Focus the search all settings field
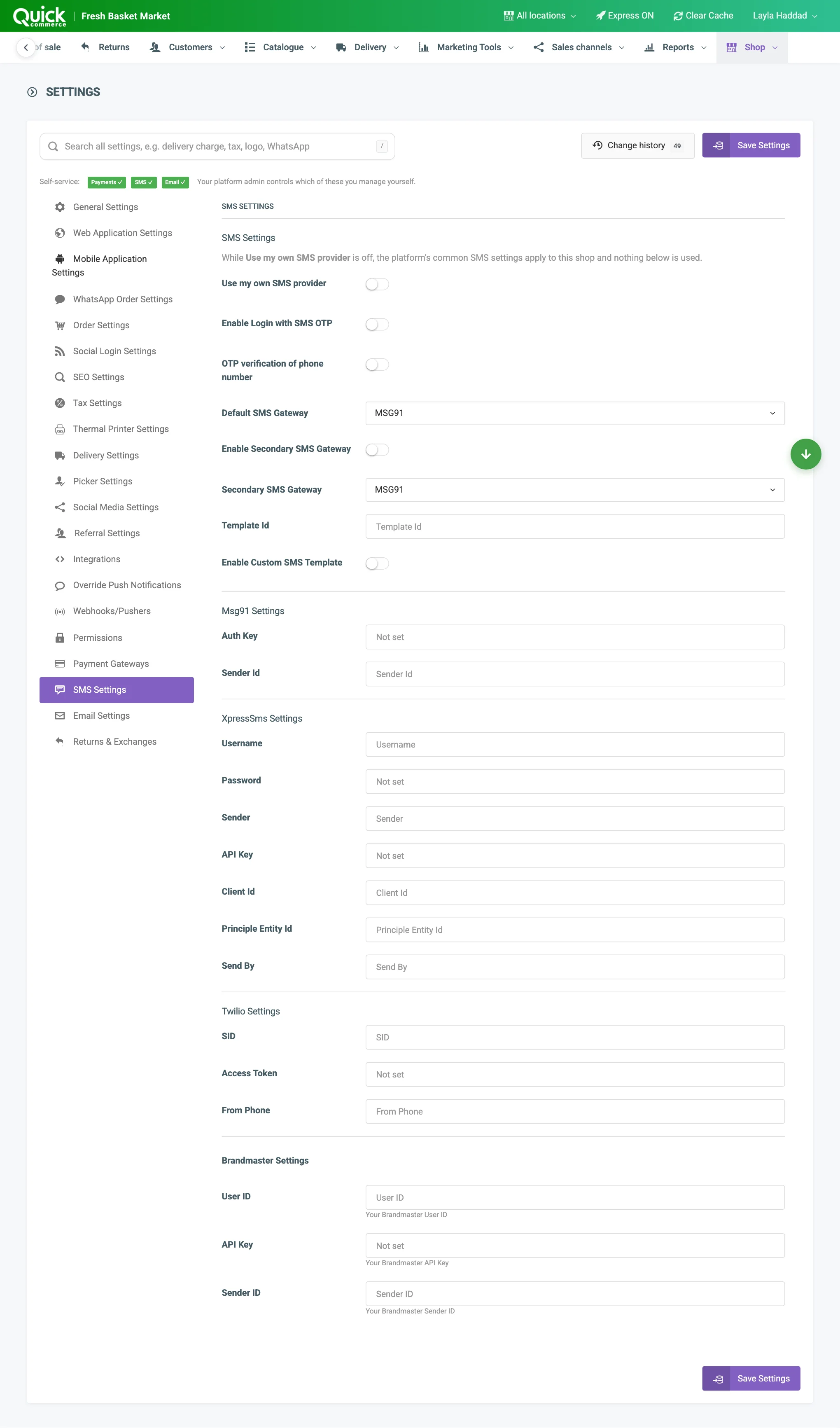Viewport: 840px width, 1428px height. 217,146
